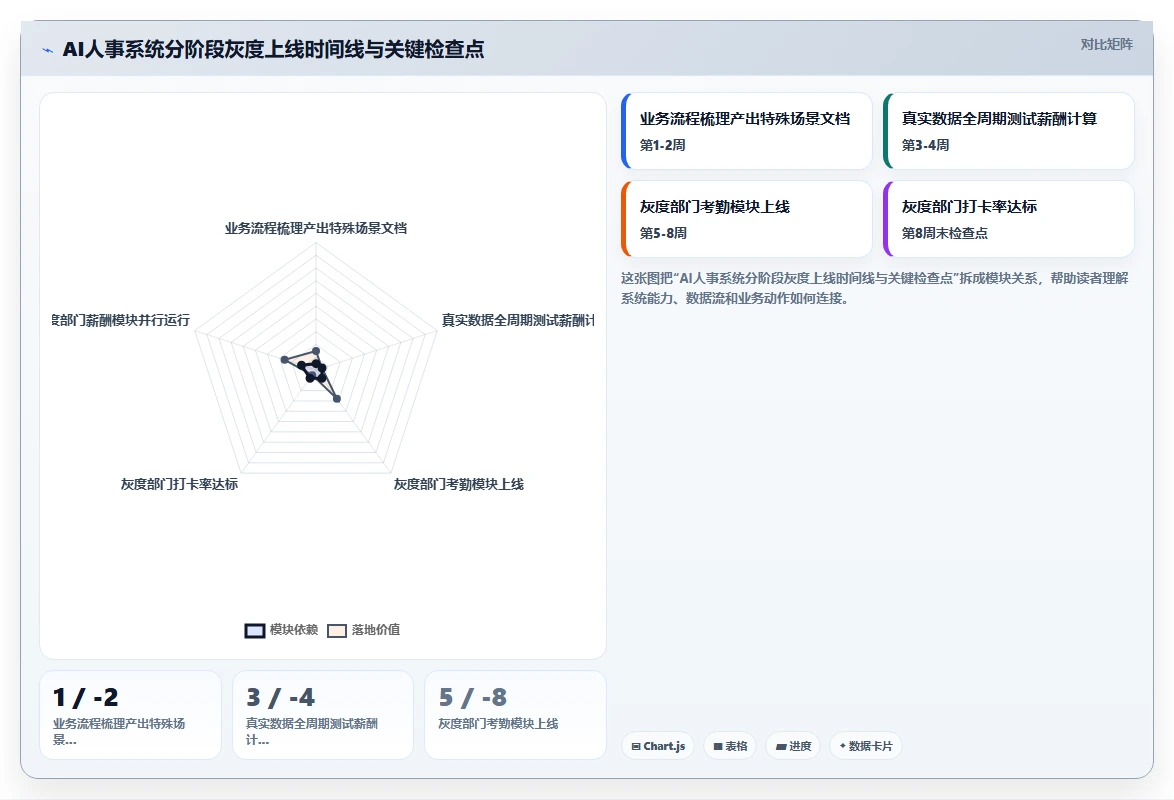Viewport: 1174px width, 800px height.
Task: Click the radar axis label 部门薪酬模块并行运行
Action: tap(121, 321)
